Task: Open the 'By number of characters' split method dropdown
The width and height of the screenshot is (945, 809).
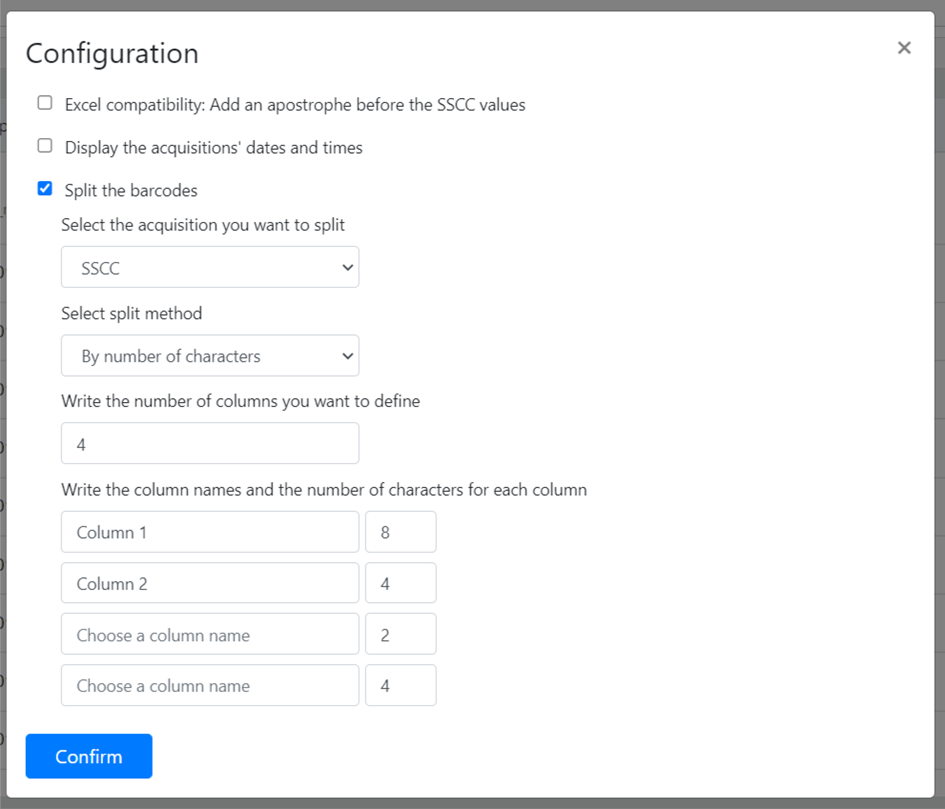Action: pyautogui.click(x=210, y=356)
